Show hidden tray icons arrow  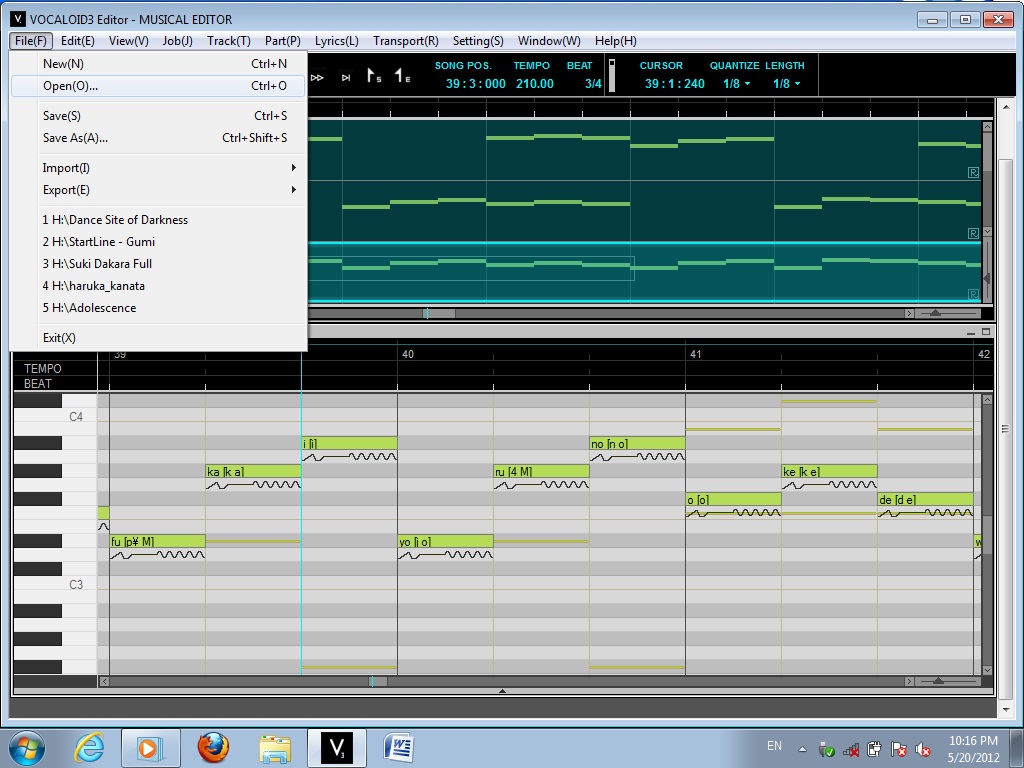coord(802,749)
